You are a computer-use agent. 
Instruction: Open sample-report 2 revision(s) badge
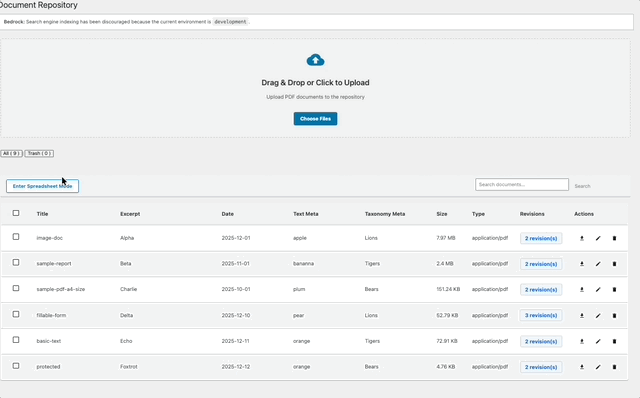[541, 264]
